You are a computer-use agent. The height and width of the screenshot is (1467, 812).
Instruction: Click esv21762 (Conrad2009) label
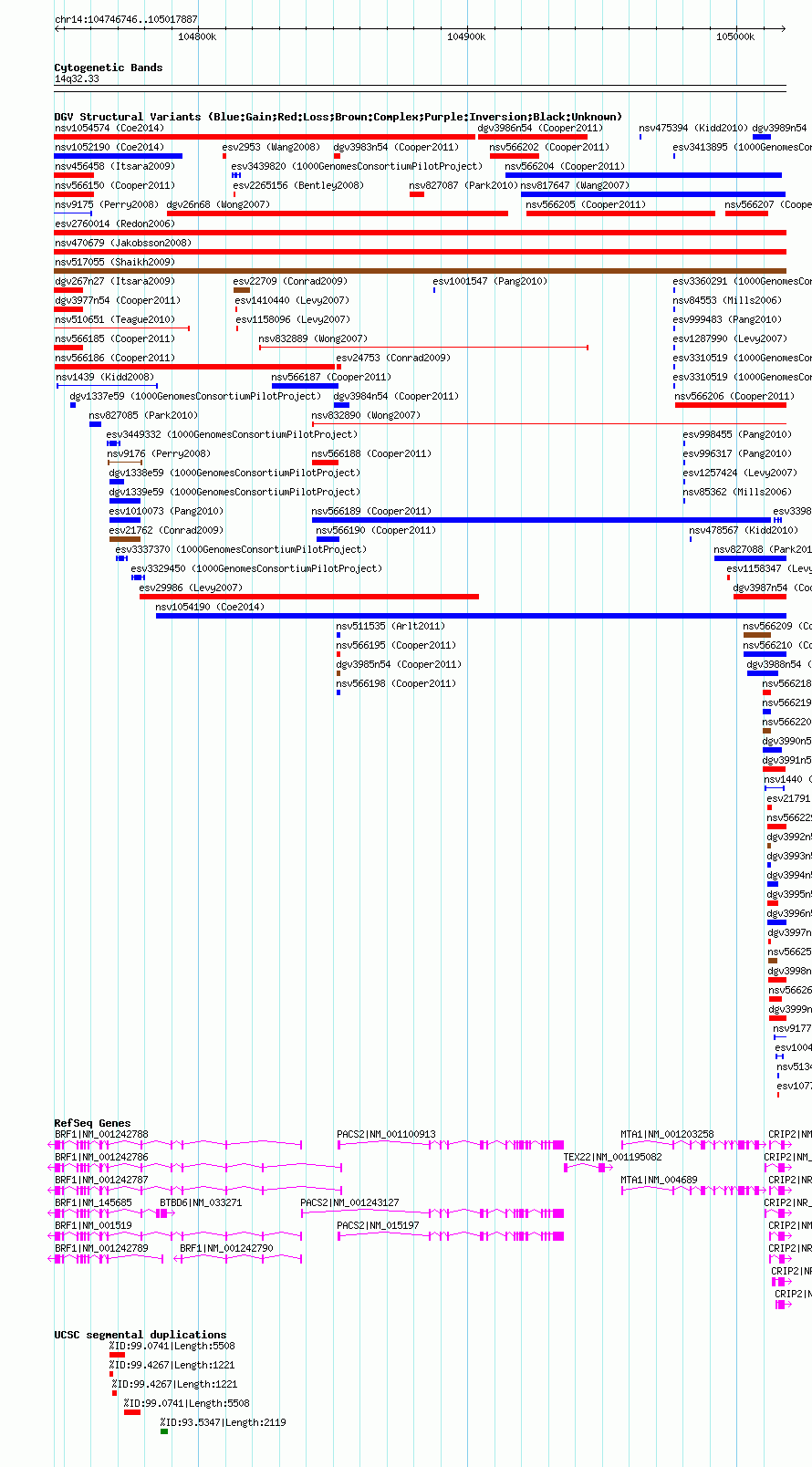(x=166, y=530)
